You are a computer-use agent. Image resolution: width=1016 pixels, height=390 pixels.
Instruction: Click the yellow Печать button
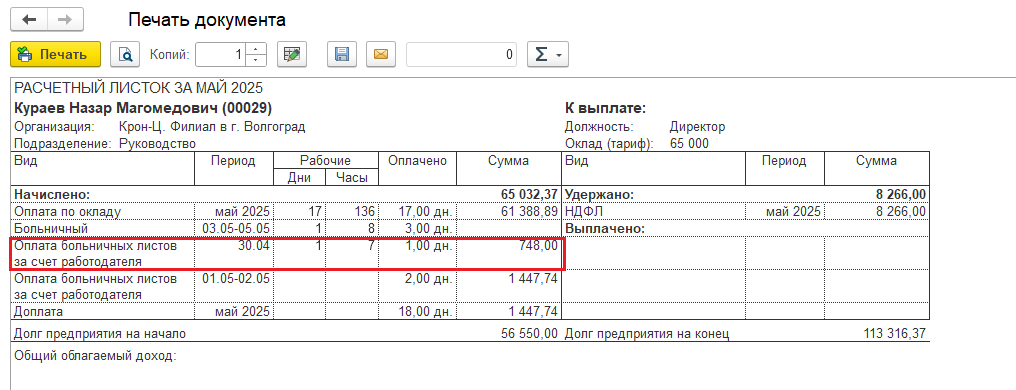click(x=55, y=54)
